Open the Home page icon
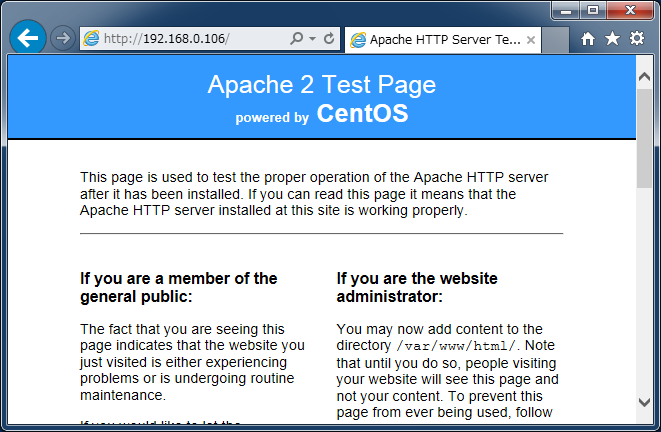661x432 pixels. click(588, 39)
